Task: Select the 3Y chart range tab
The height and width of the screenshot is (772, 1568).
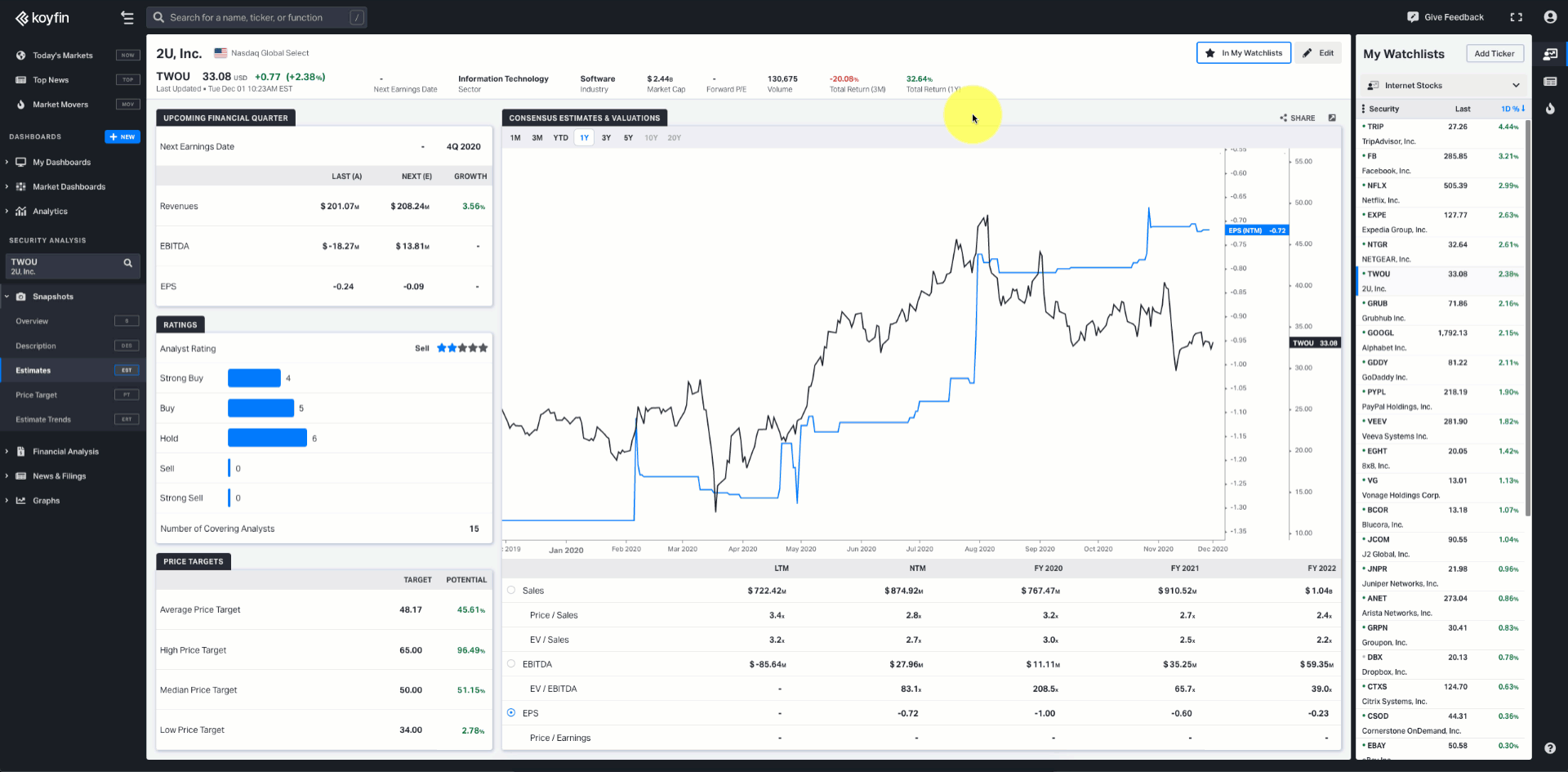Action: [x=607, y=138]
